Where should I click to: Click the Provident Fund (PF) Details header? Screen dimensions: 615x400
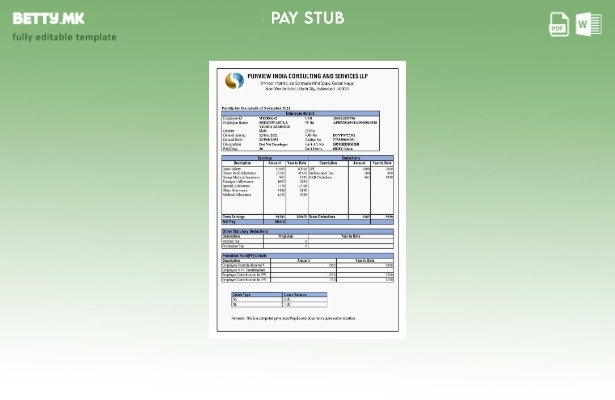coord(246,255)
